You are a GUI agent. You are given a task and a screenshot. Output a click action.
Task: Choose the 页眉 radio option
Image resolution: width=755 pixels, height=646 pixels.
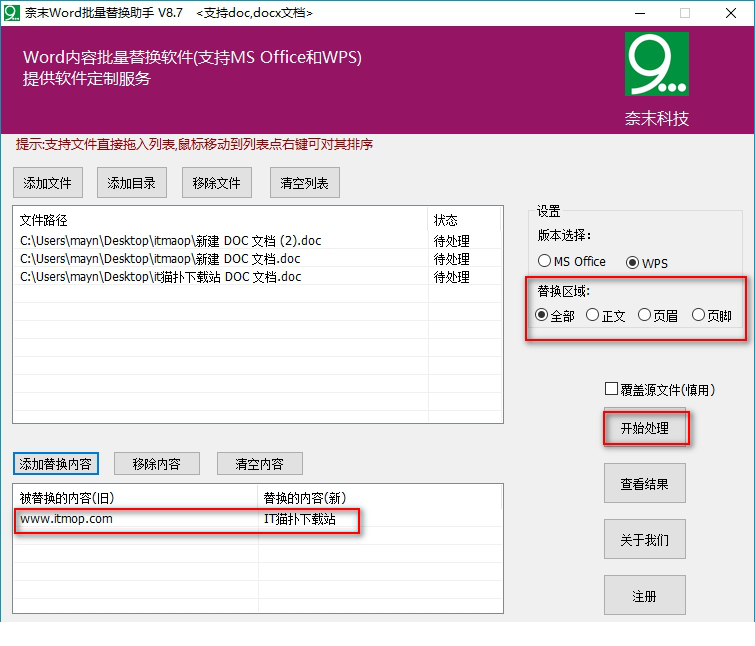coord(645,315)
